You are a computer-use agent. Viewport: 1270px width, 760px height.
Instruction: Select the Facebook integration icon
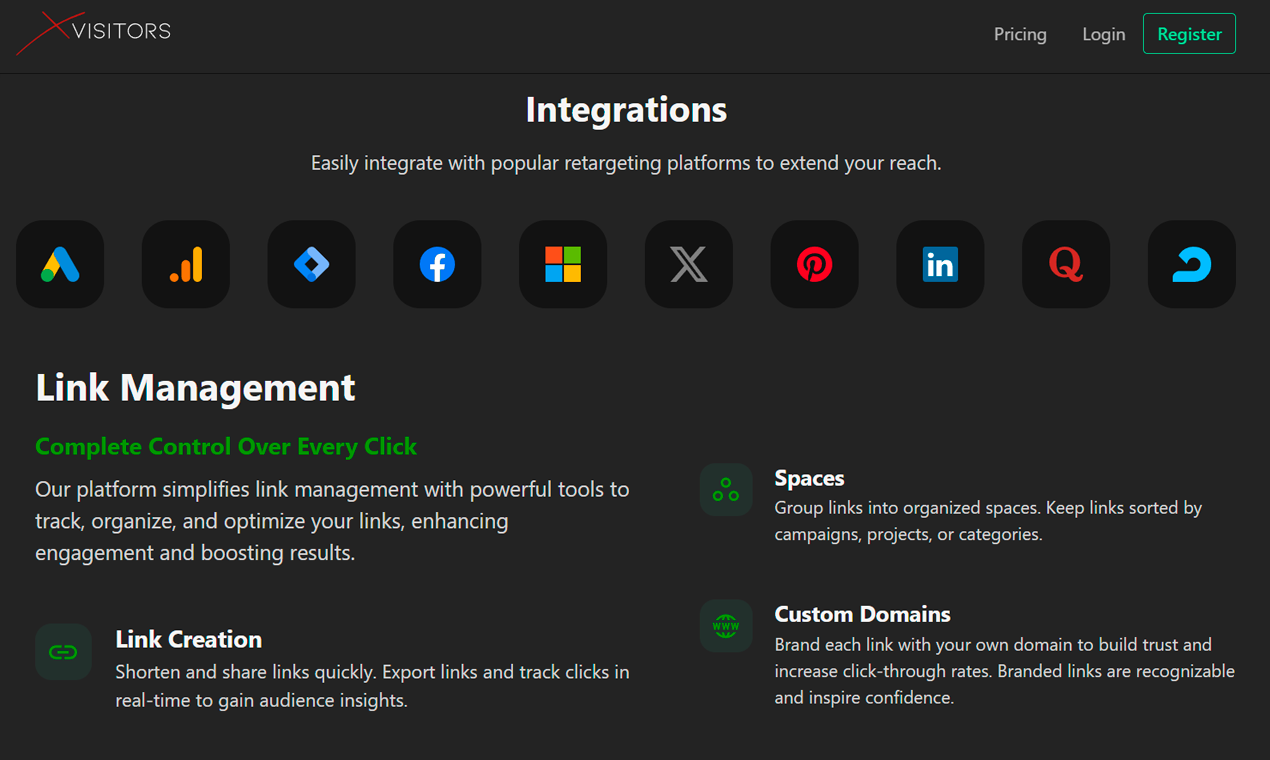pyautogui.click(x=437, y=264)
